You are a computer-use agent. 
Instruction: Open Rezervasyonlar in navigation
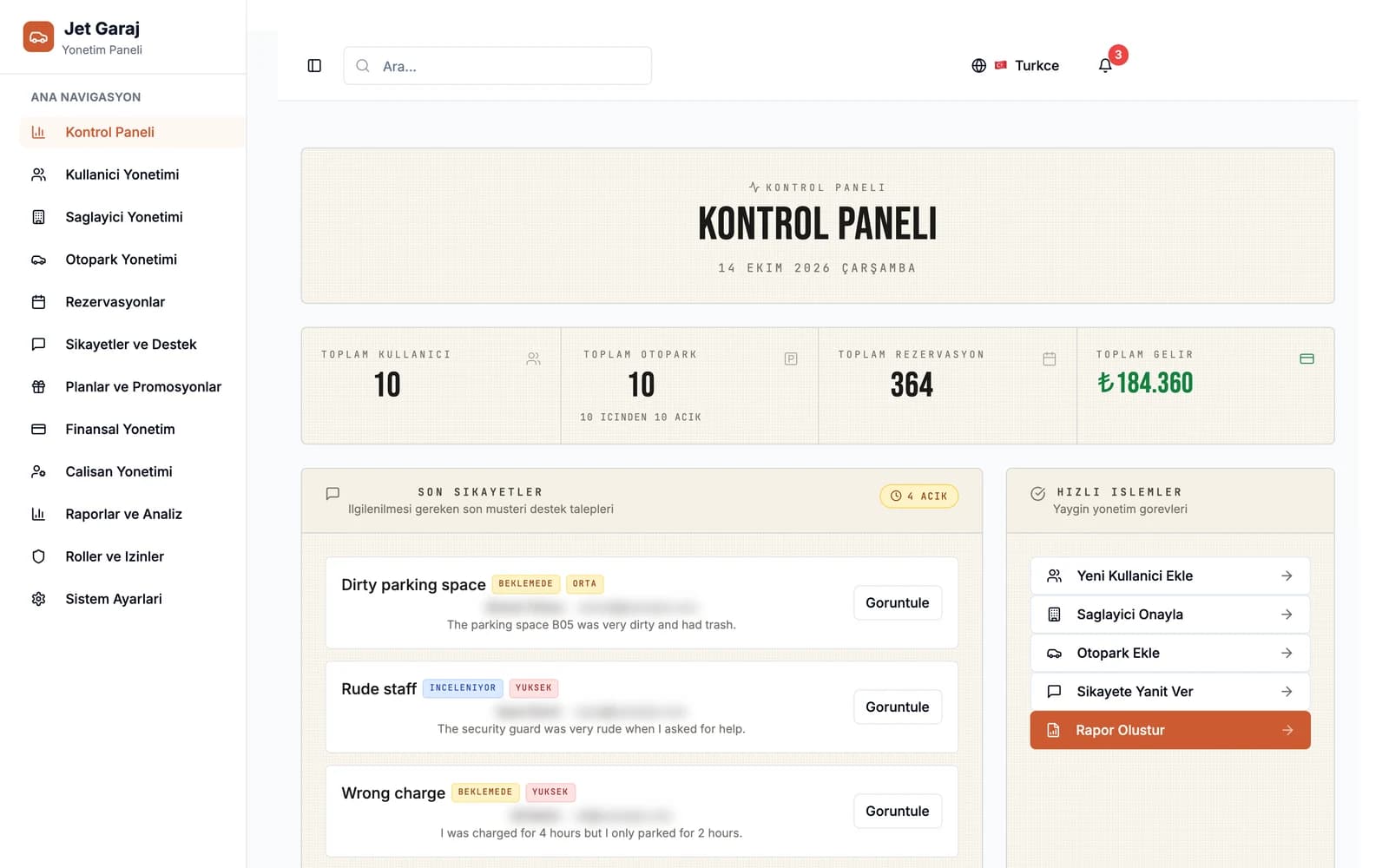coord(132,302)
